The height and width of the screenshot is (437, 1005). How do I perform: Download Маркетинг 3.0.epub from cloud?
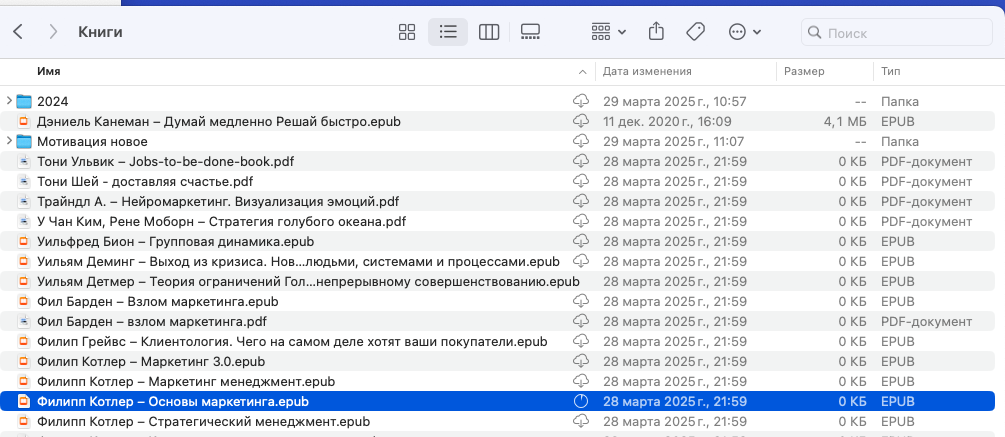point(581,361)
